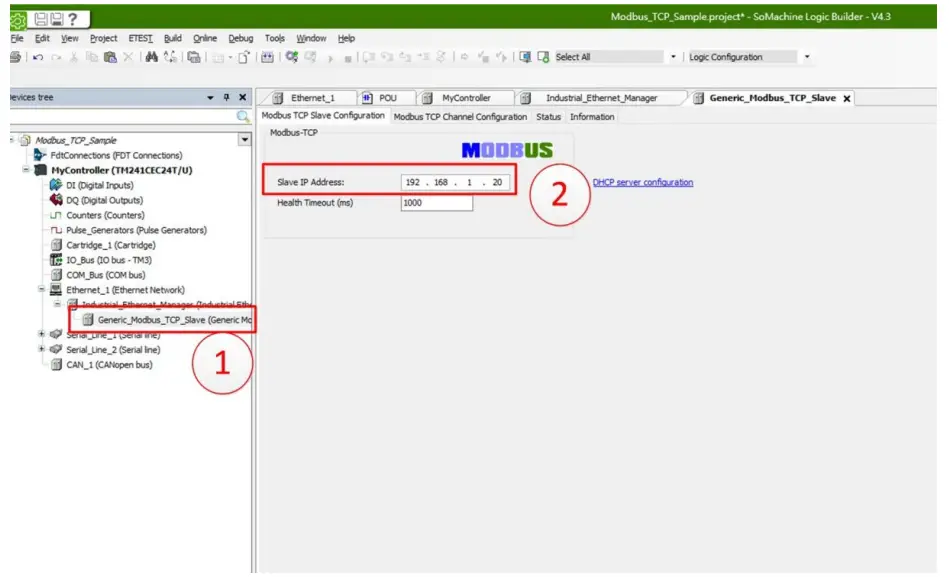
Task: Click the Health Timeout input field
Action: [436, 203]
